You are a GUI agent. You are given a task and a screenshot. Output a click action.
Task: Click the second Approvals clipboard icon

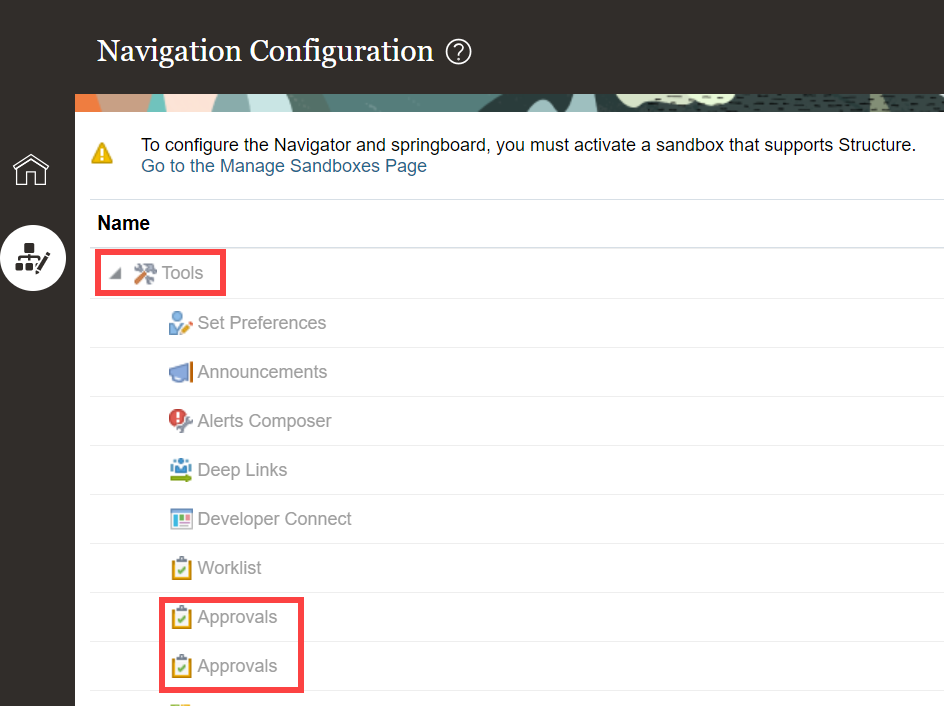click(181, 665)
